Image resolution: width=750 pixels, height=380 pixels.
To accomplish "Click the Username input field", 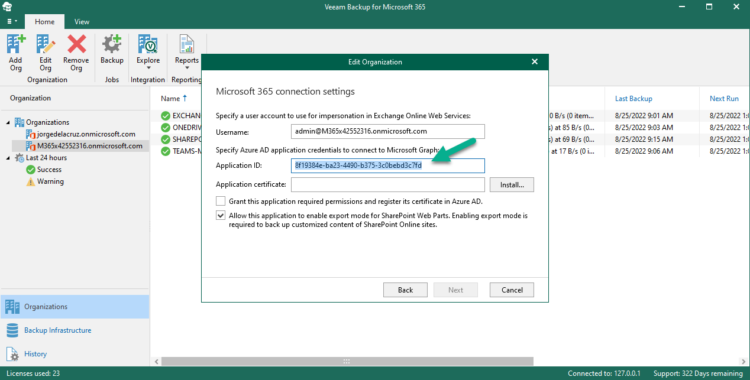I will point(387,132).
